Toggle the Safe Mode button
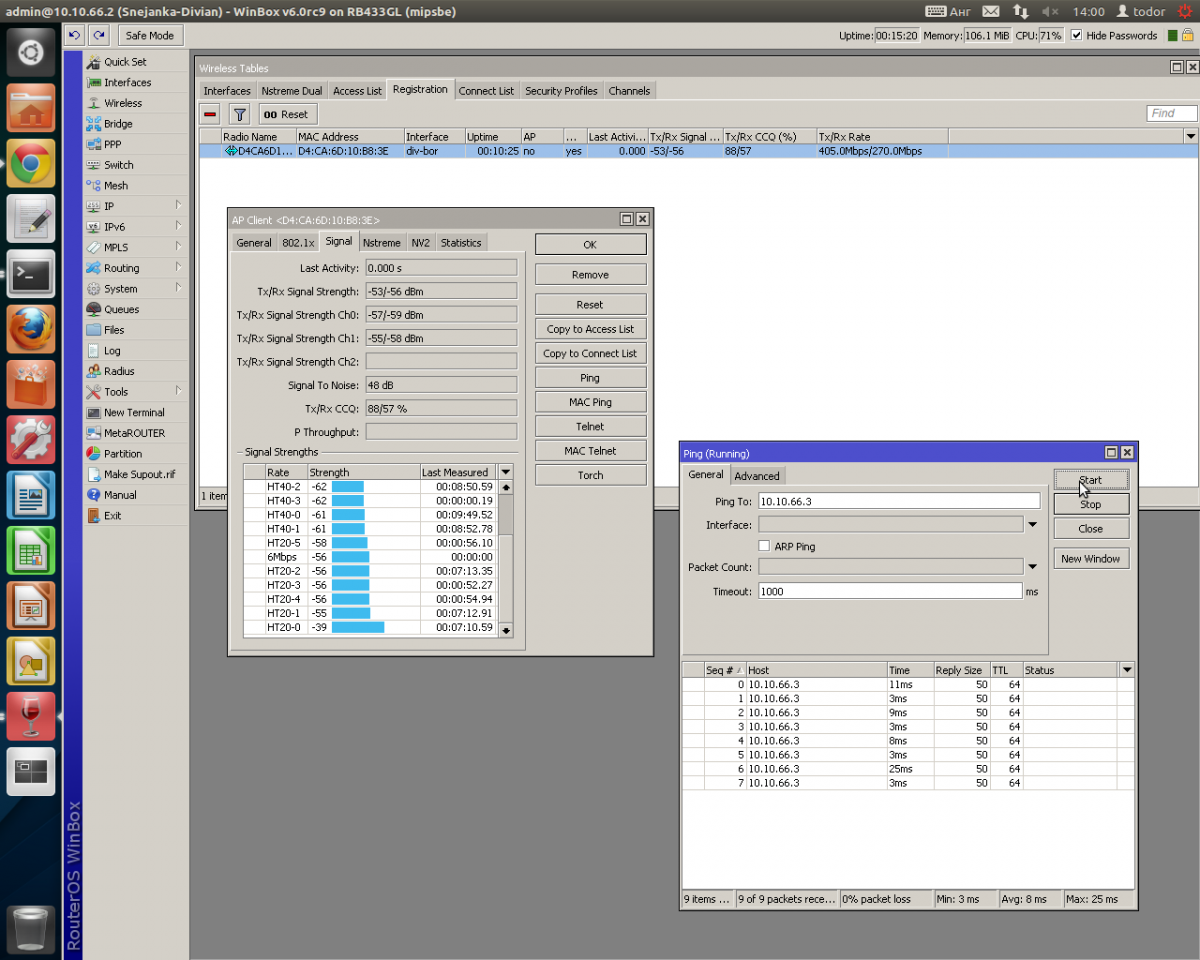Screen dimensions: 1200x960 pos(149,35)
